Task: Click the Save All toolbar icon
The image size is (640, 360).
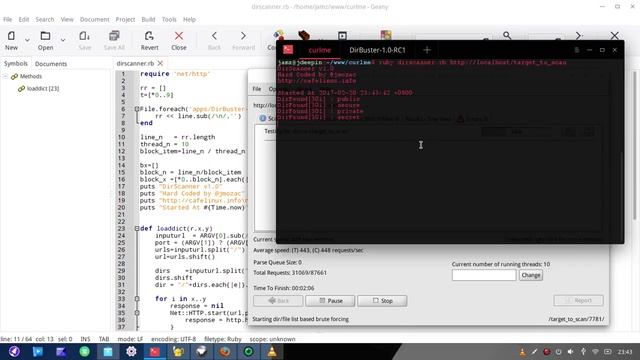Action: pyautogui.click(x=114, y=36)
